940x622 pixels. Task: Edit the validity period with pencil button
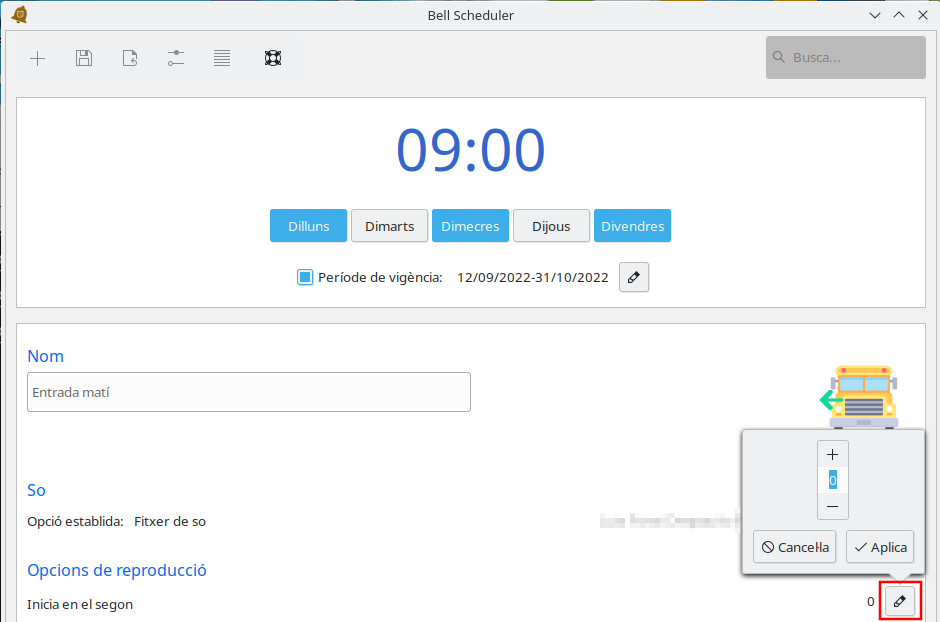634,278
